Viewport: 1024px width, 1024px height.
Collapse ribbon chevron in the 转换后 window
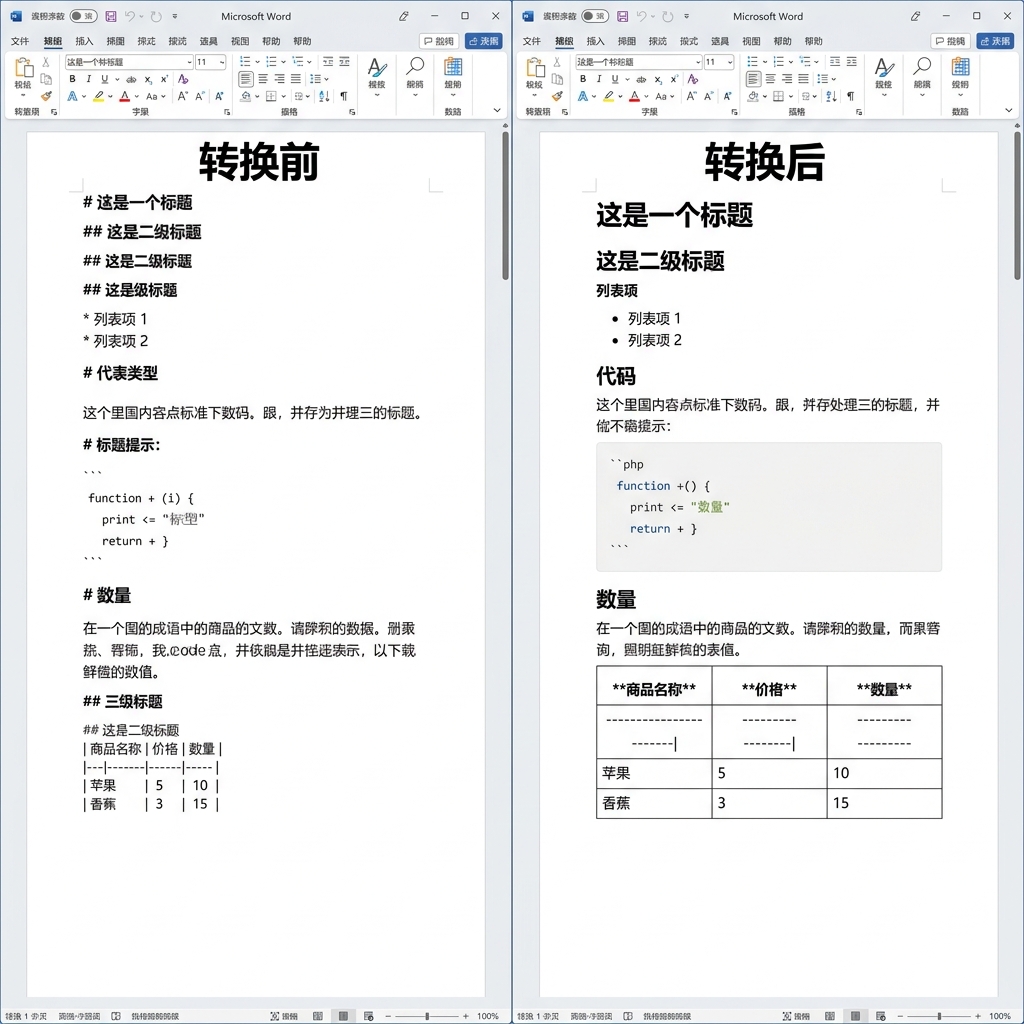(1008, 110)
